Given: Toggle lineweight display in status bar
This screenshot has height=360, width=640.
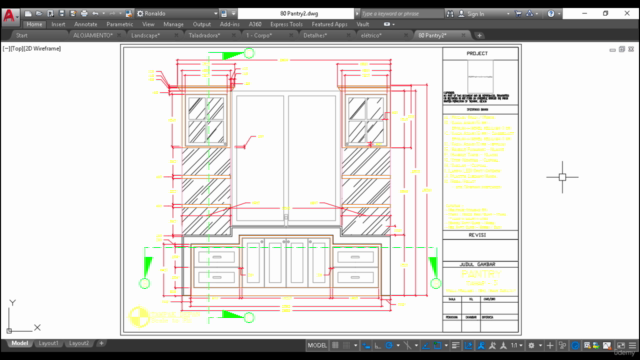Looking at the screenshot, I should (x=456, y=345).
